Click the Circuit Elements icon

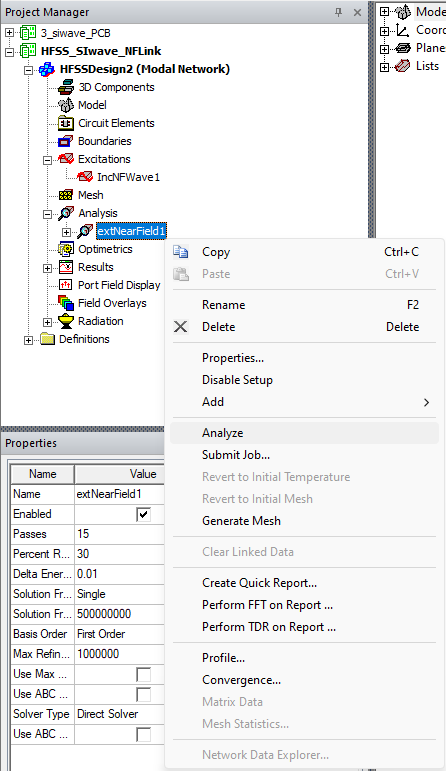(66, 123)
